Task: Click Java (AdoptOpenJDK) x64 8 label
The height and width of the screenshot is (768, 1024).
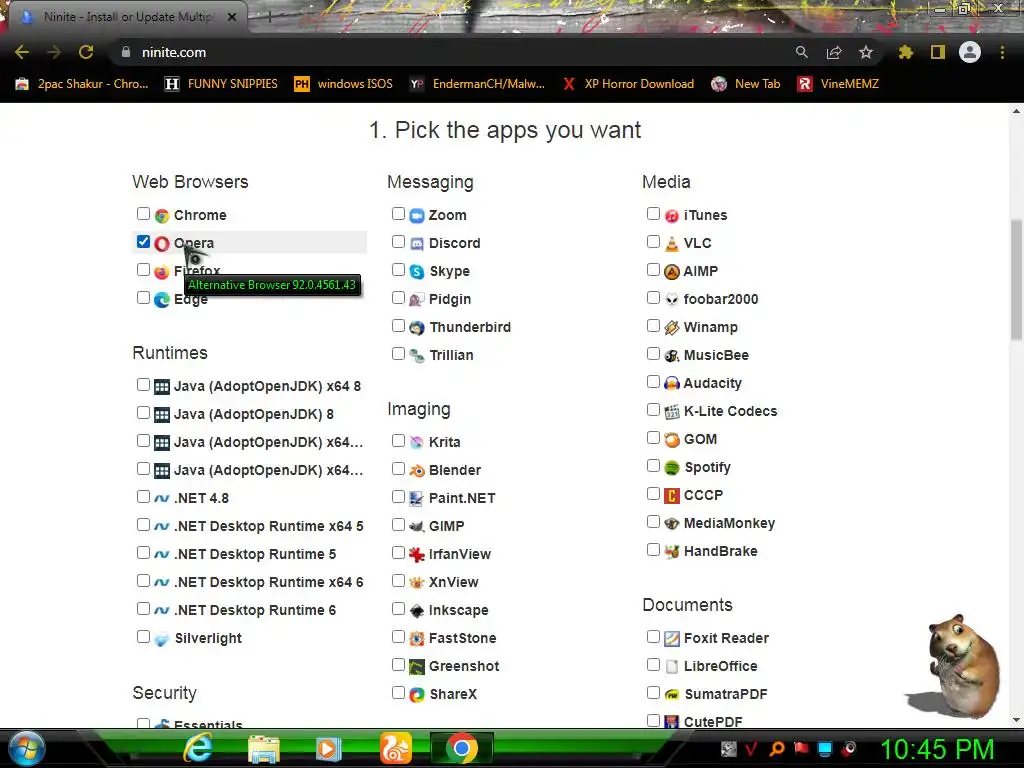Action: coord(267,386)
